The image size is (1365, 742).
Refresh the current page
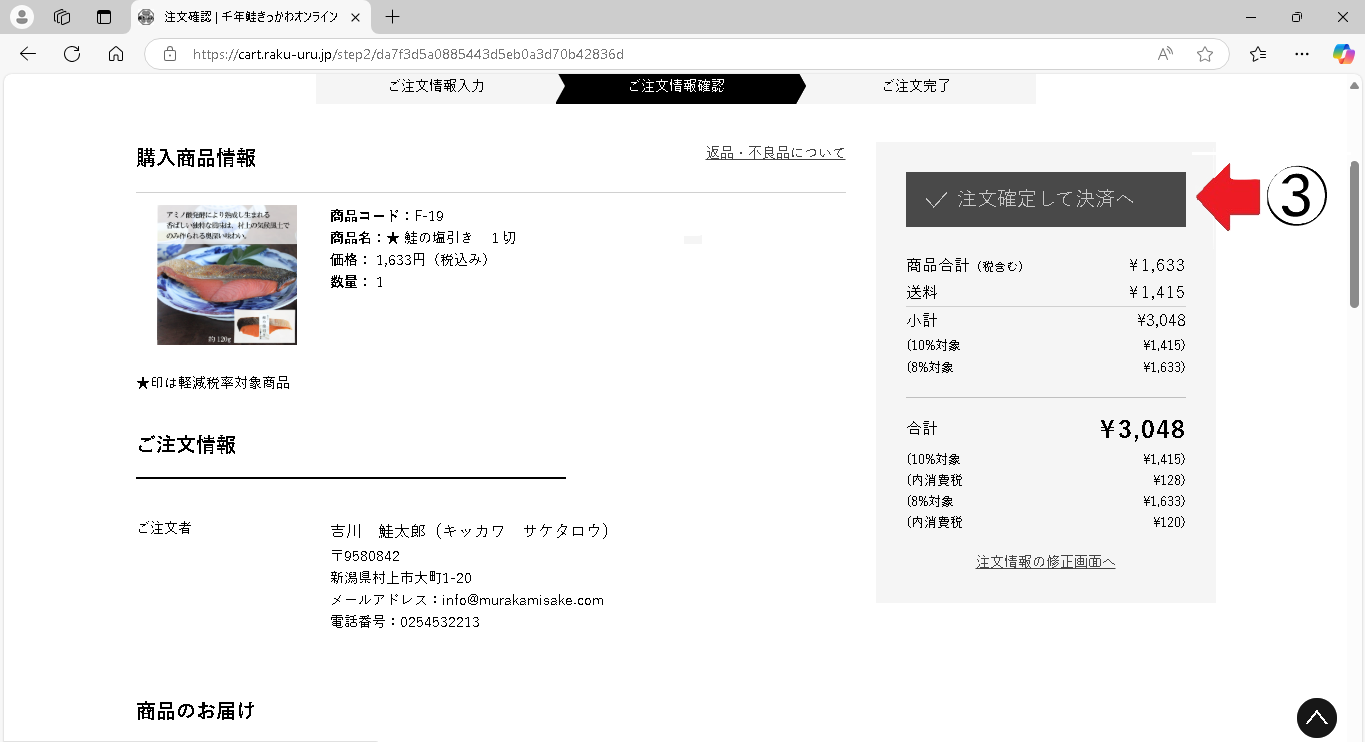coord(72,54)
